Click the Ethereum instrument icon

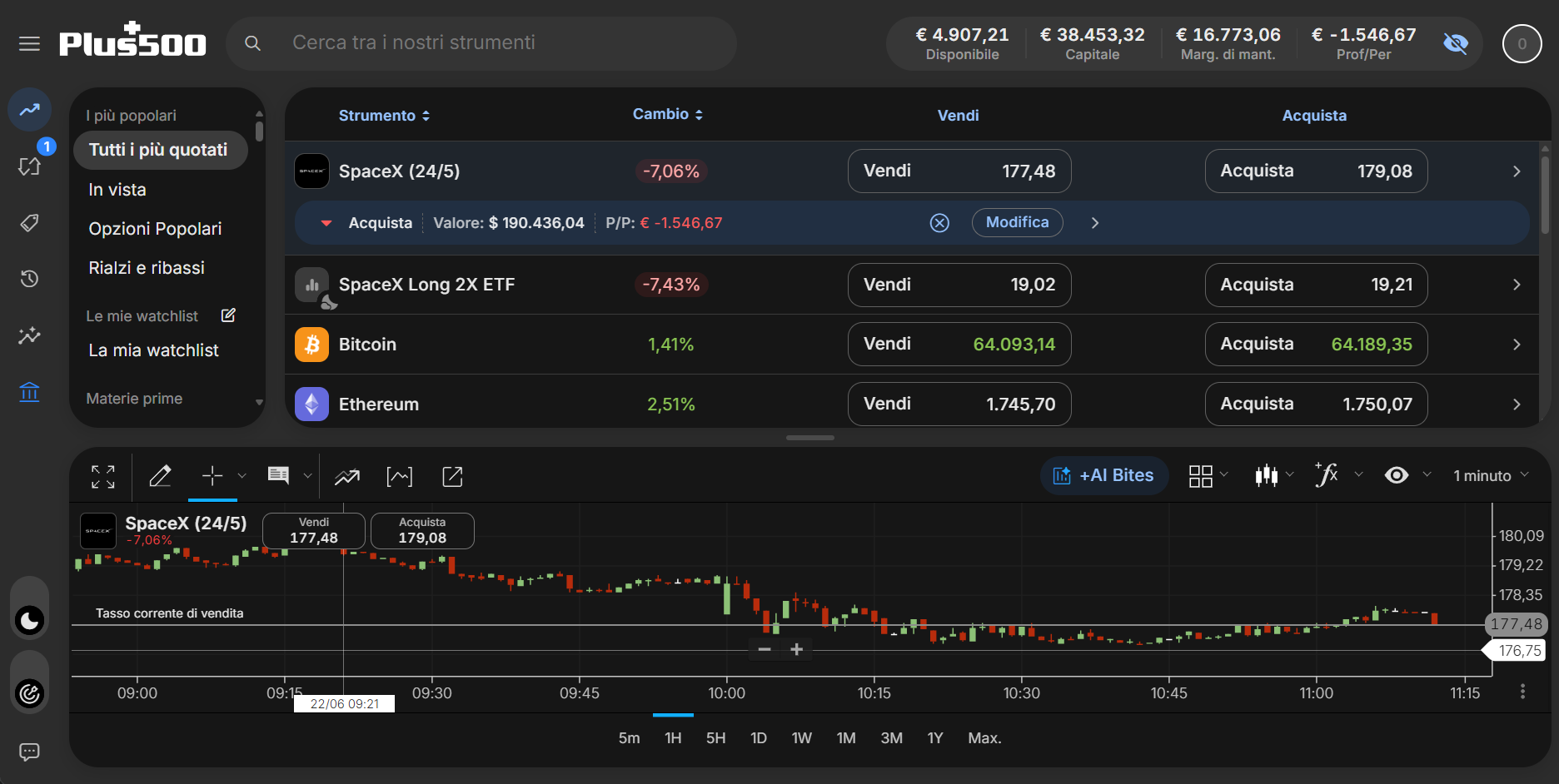[311, 404]
